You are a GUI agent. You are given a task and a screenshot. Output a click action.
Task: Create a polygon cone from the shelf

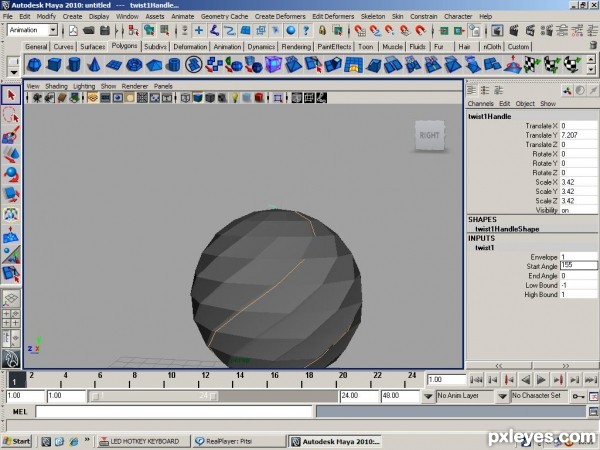94,64
